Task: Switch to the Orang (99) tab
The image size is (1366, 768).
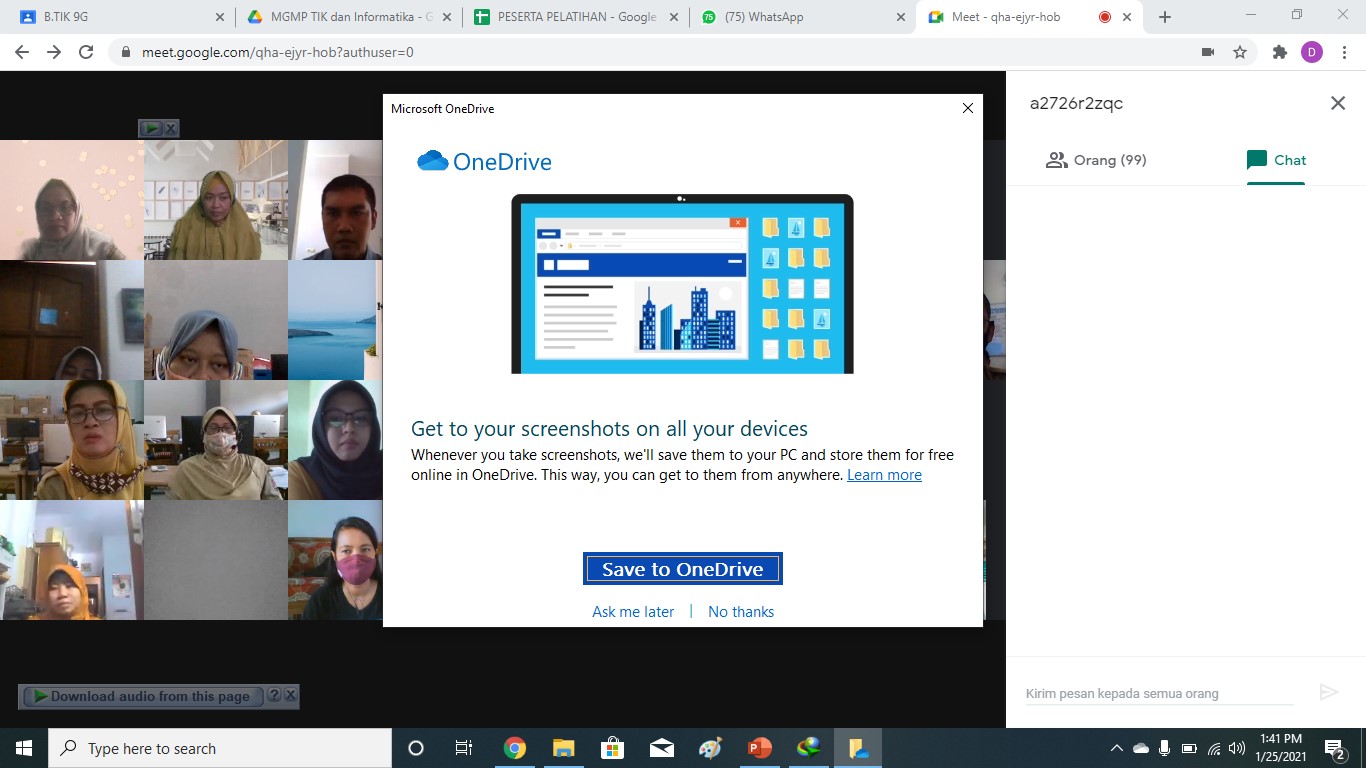Action: tap(1096, 160)
